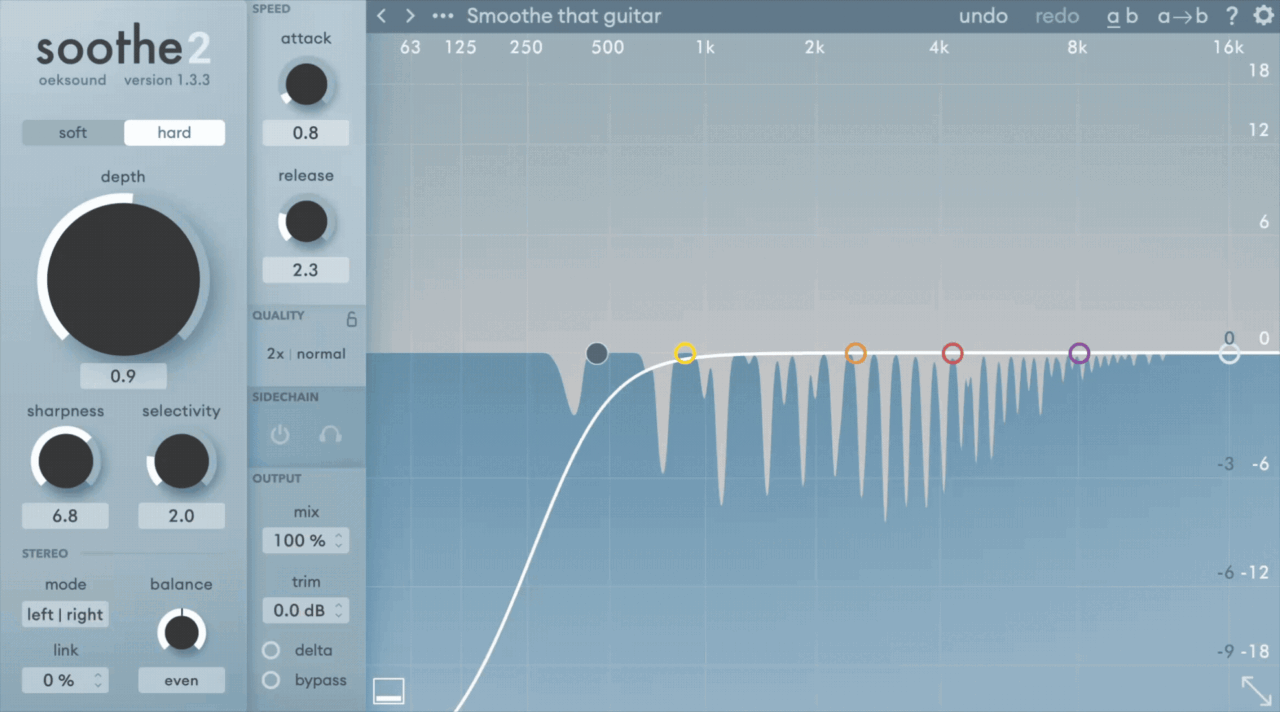The width and height of the screenshot is (1280, 712).
Task: Click the spectrum display toggle icon at bottom
Action: tap(389, 690)
